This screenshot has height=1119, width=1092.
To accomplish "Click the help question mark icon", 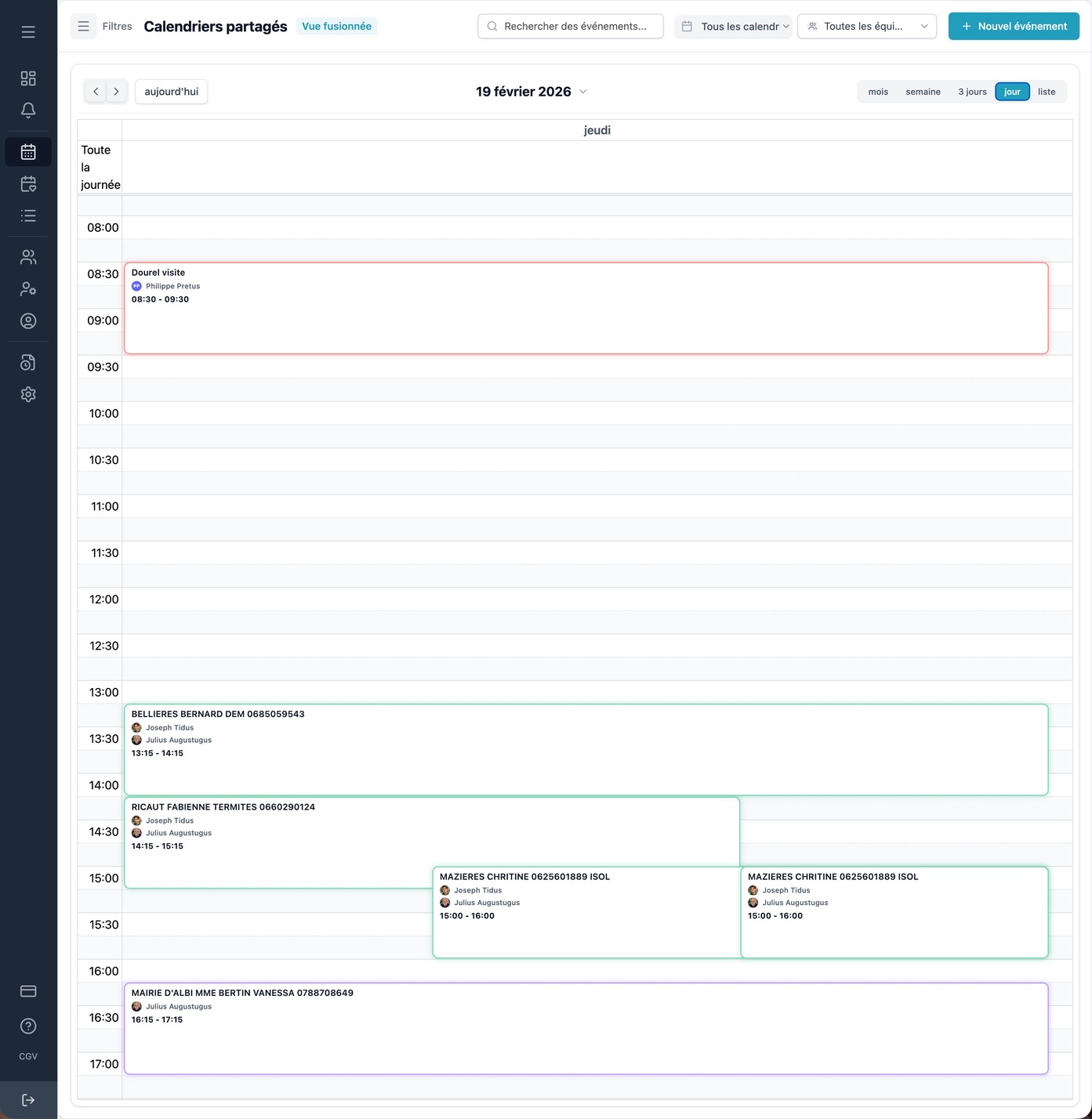I will click(x=28, y=1026).
